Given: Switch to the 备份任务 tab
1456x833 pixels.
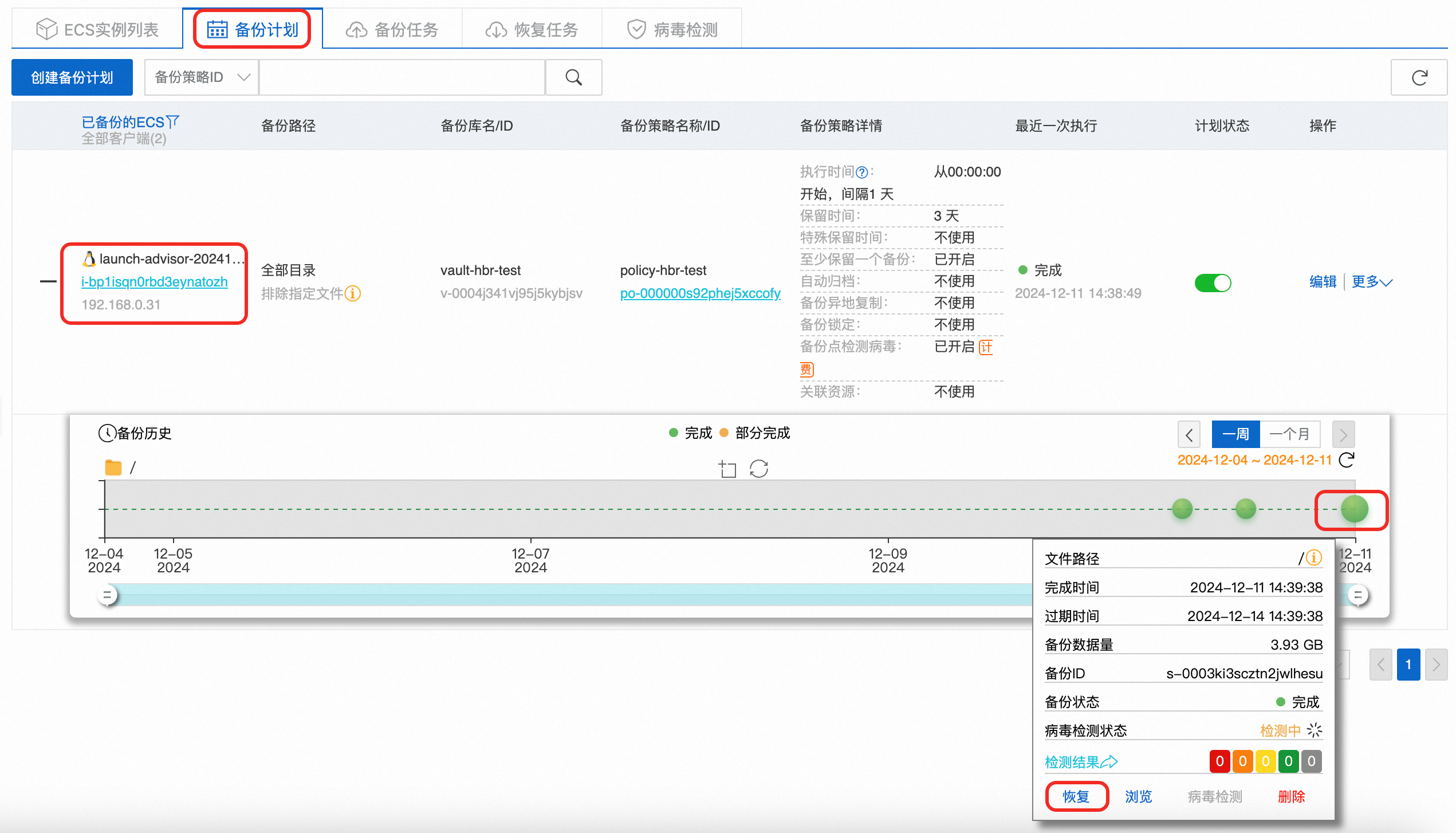Looking at the screenshot, I should [392, 29].
